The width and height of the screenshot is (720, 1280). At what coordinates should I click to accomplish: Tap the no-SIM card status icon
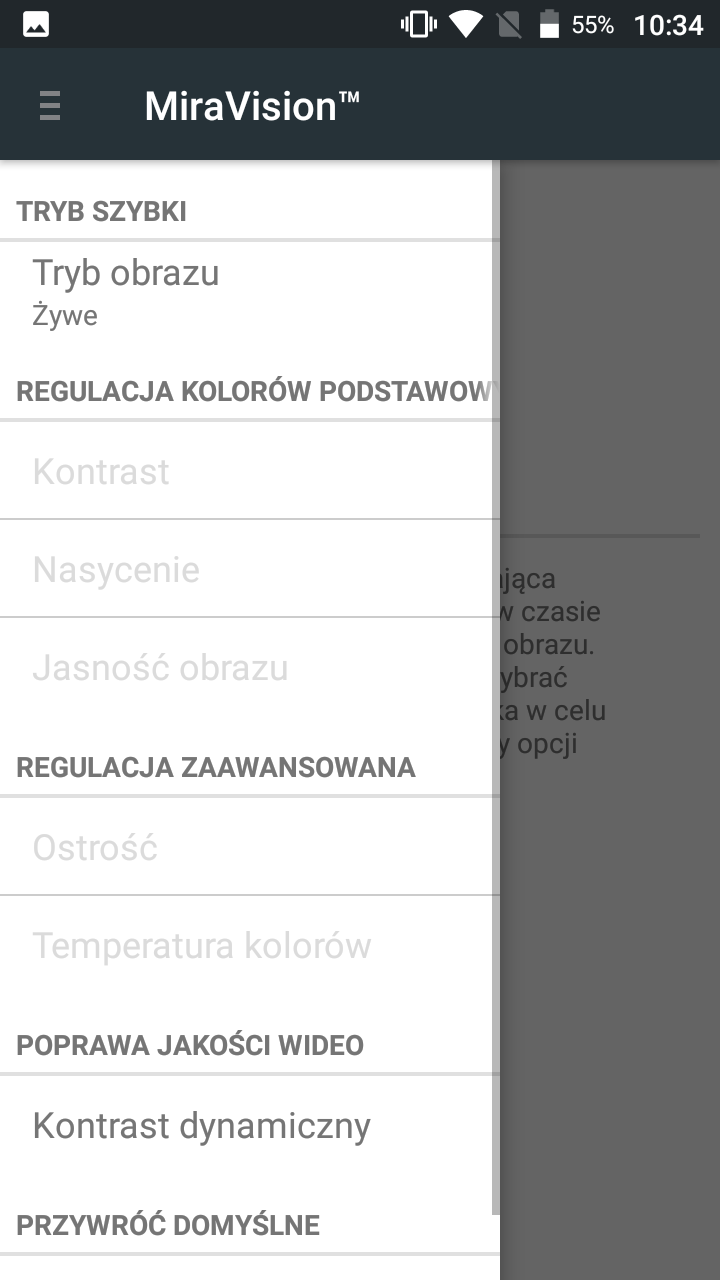click(x=509, y=24)
